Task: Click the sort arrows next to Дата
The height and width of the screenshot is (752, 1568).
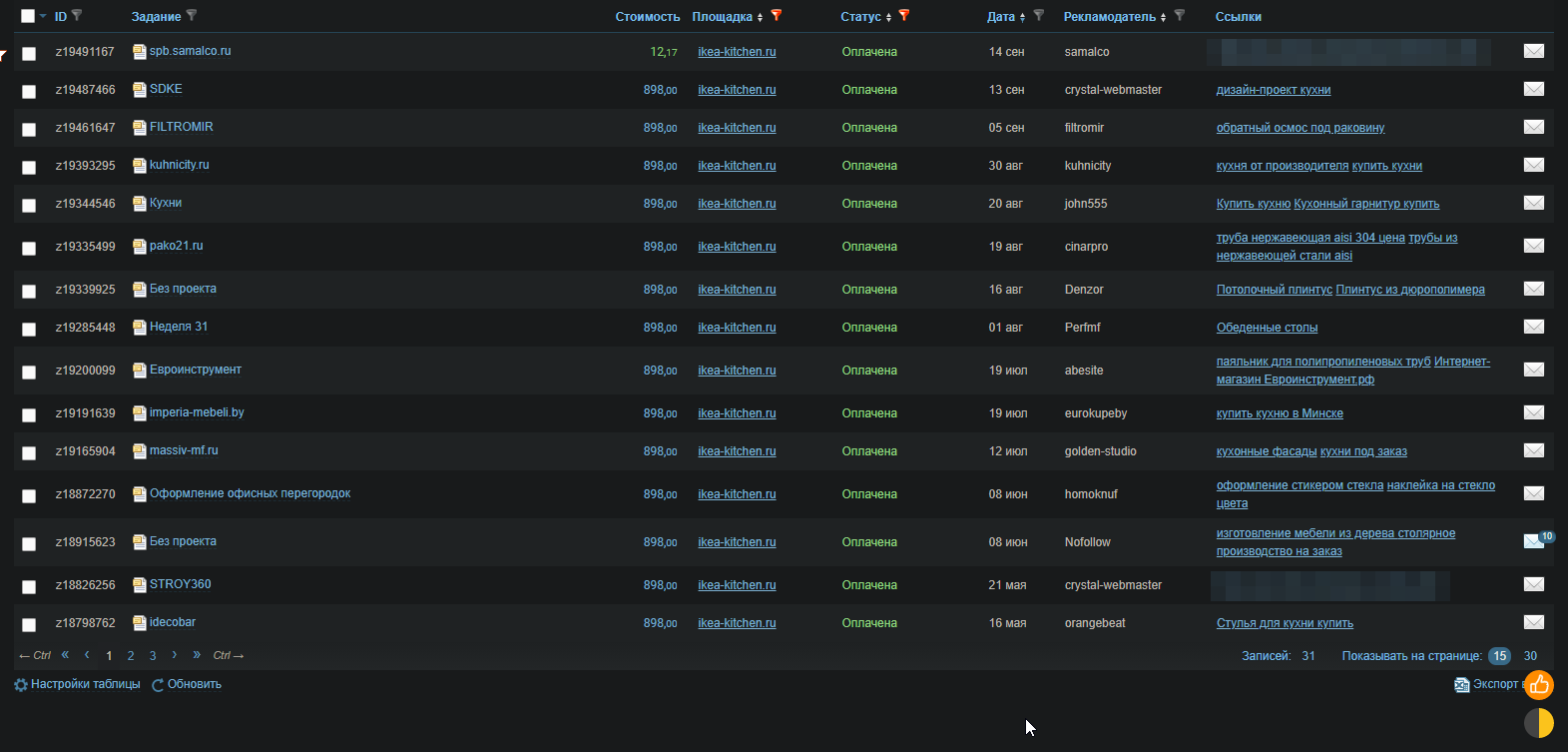Action: (1022, 17)
